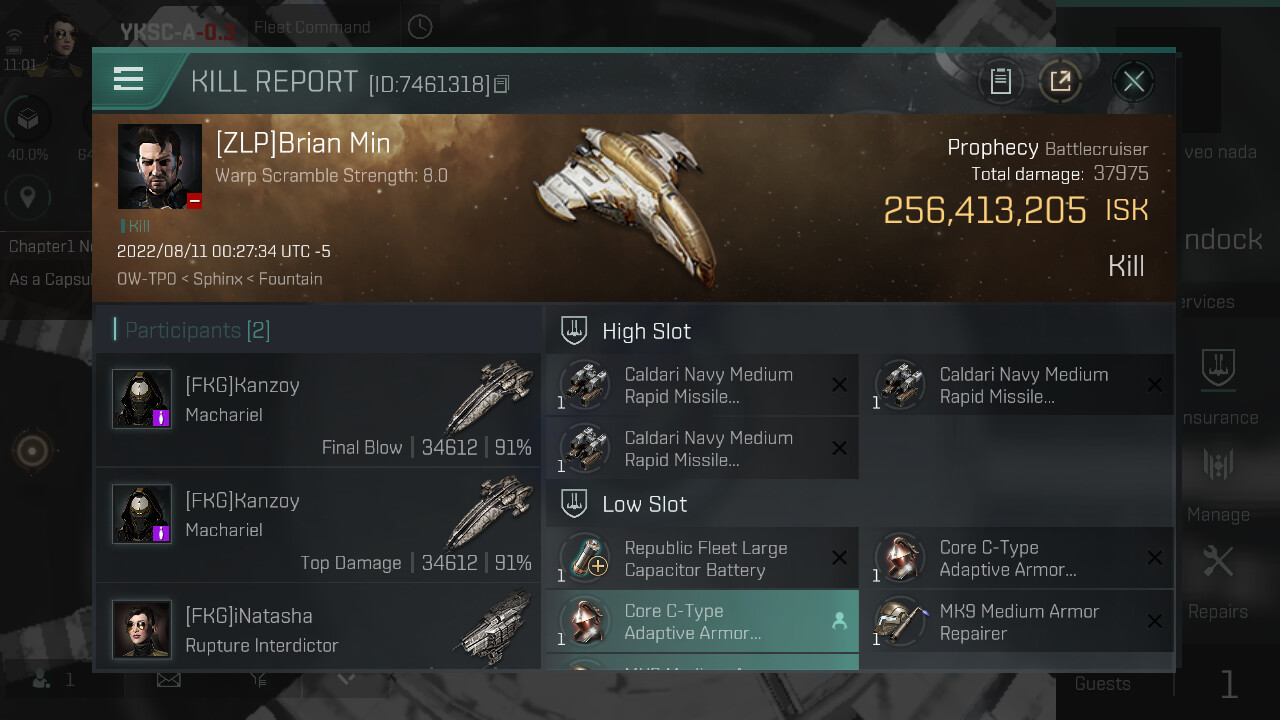The width and height of the screenshot is (1280, 720).
Task: Click the Participants section header
Action: (x=192, y=330)
